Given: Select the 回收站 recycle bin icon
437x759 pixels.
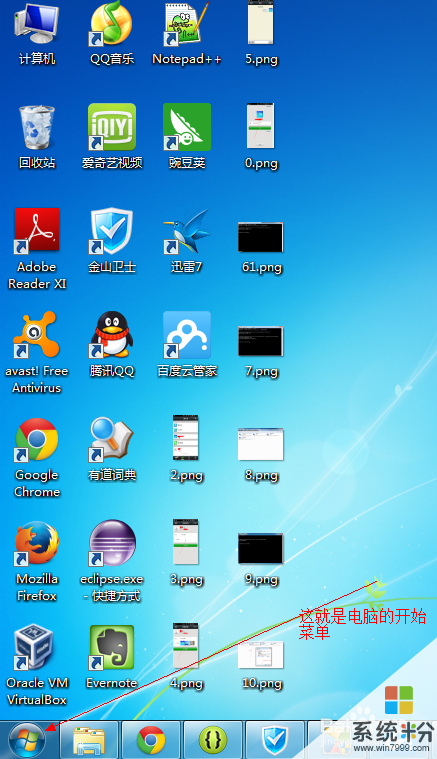Looking at the screenshot, I should coord(37,128).
